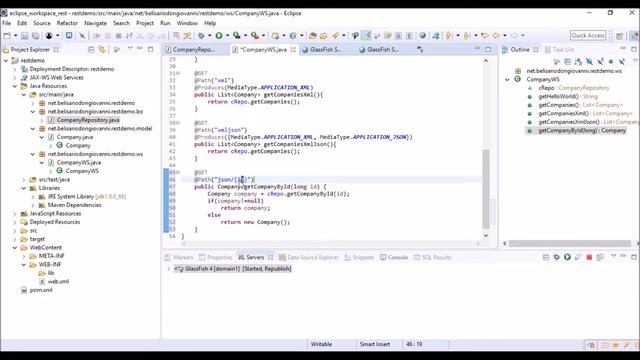Start the server using green Servers icon

tap(567, 257)
